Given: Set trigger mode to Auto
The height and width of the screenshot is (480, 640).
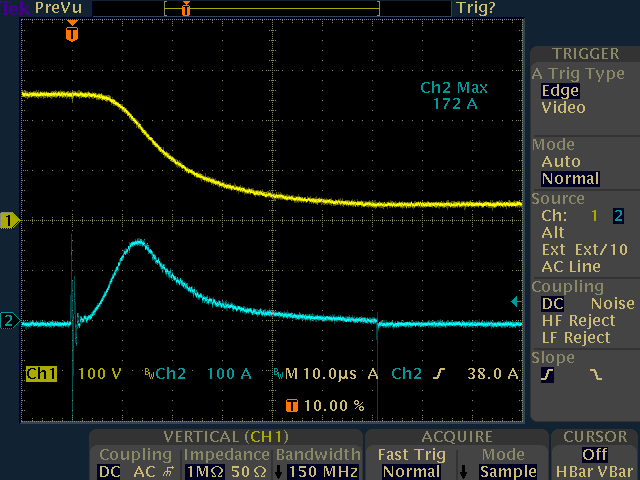Looking at the screenshot, I should click(560, 161).
